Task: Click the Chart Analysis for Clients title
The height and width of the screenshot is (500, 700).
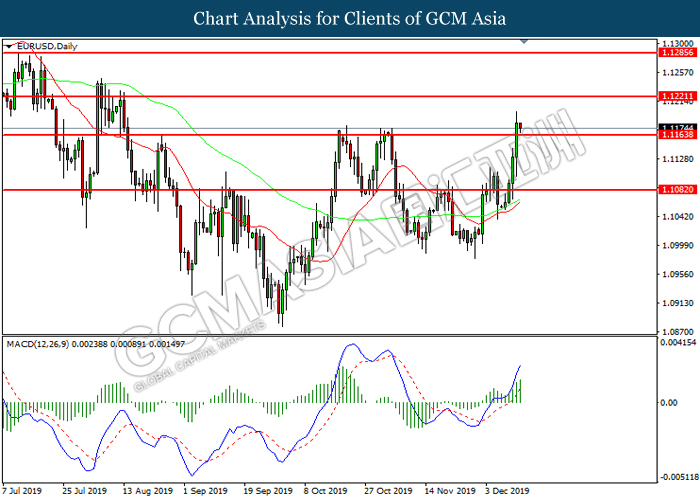Action: [350, 18]
